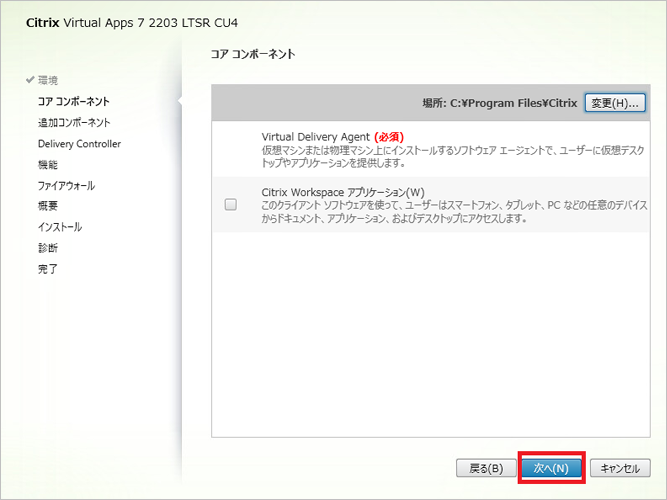Click the 次へ(N) button
Image resolution: width=667 pixels, height=500 pixels.
551,468
